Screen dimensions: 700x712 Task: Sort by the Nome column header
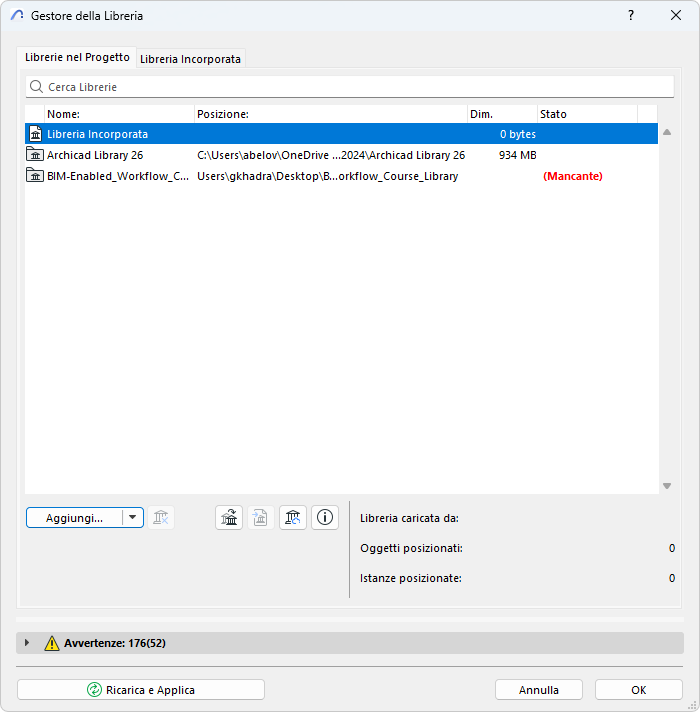120,114
